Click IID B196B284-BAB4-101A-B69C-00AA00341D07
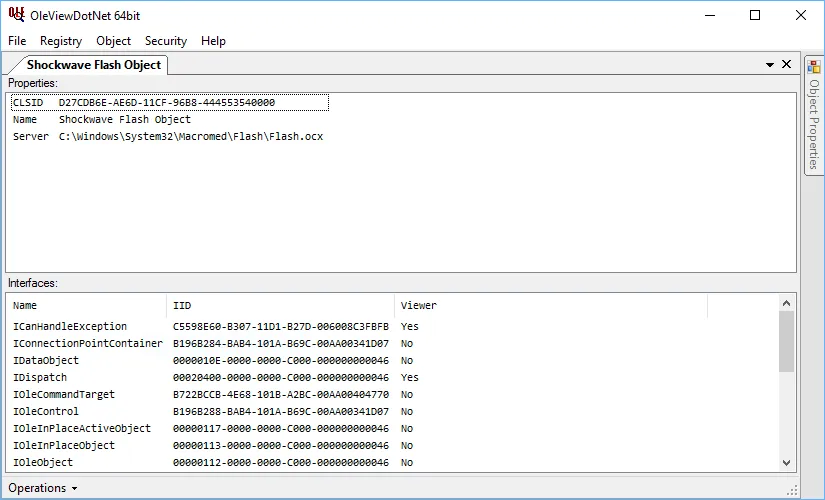The image size is (825, 500). [x=281, y=343]
